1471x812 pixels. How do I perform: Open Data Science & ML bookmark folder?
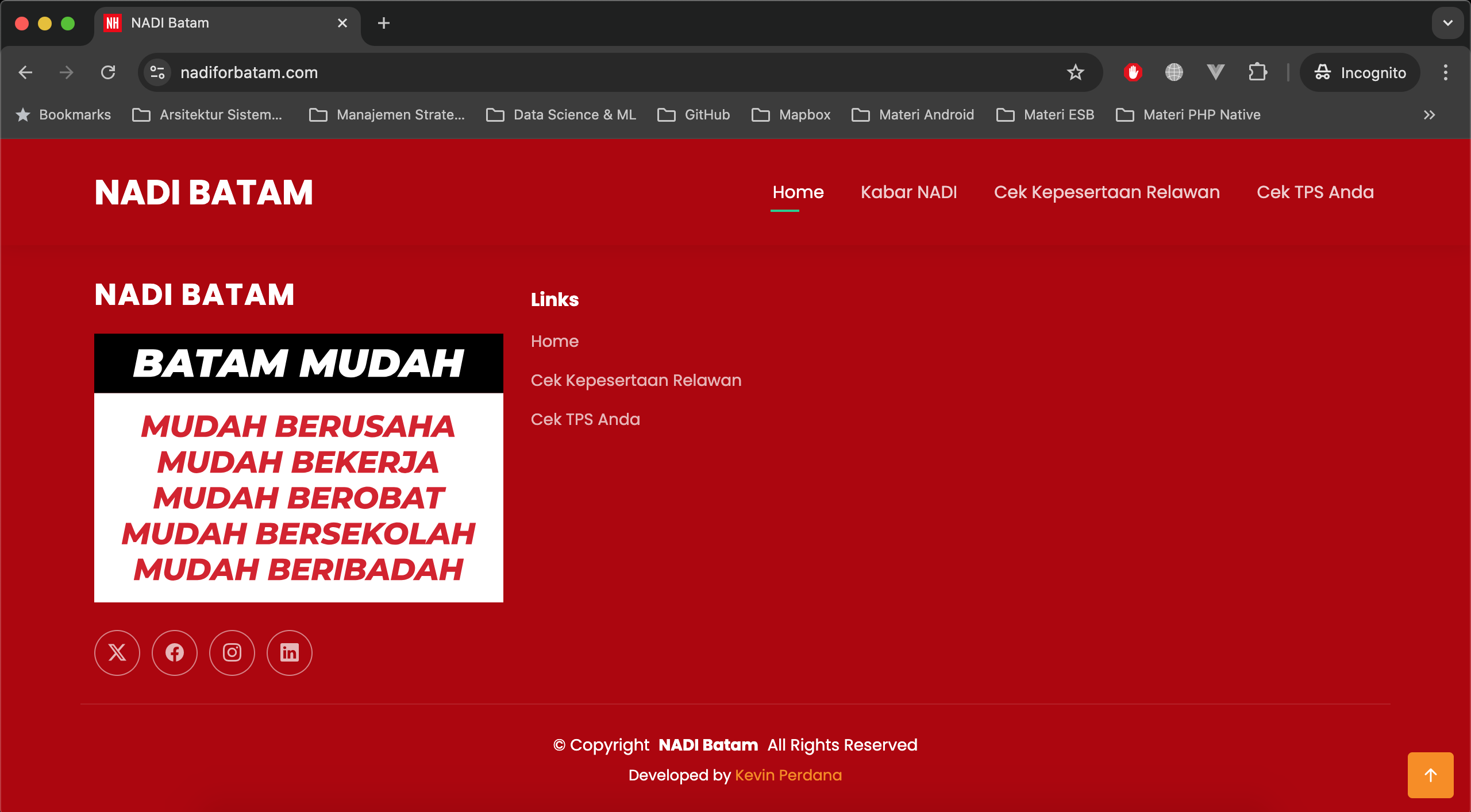click(561, 115)
